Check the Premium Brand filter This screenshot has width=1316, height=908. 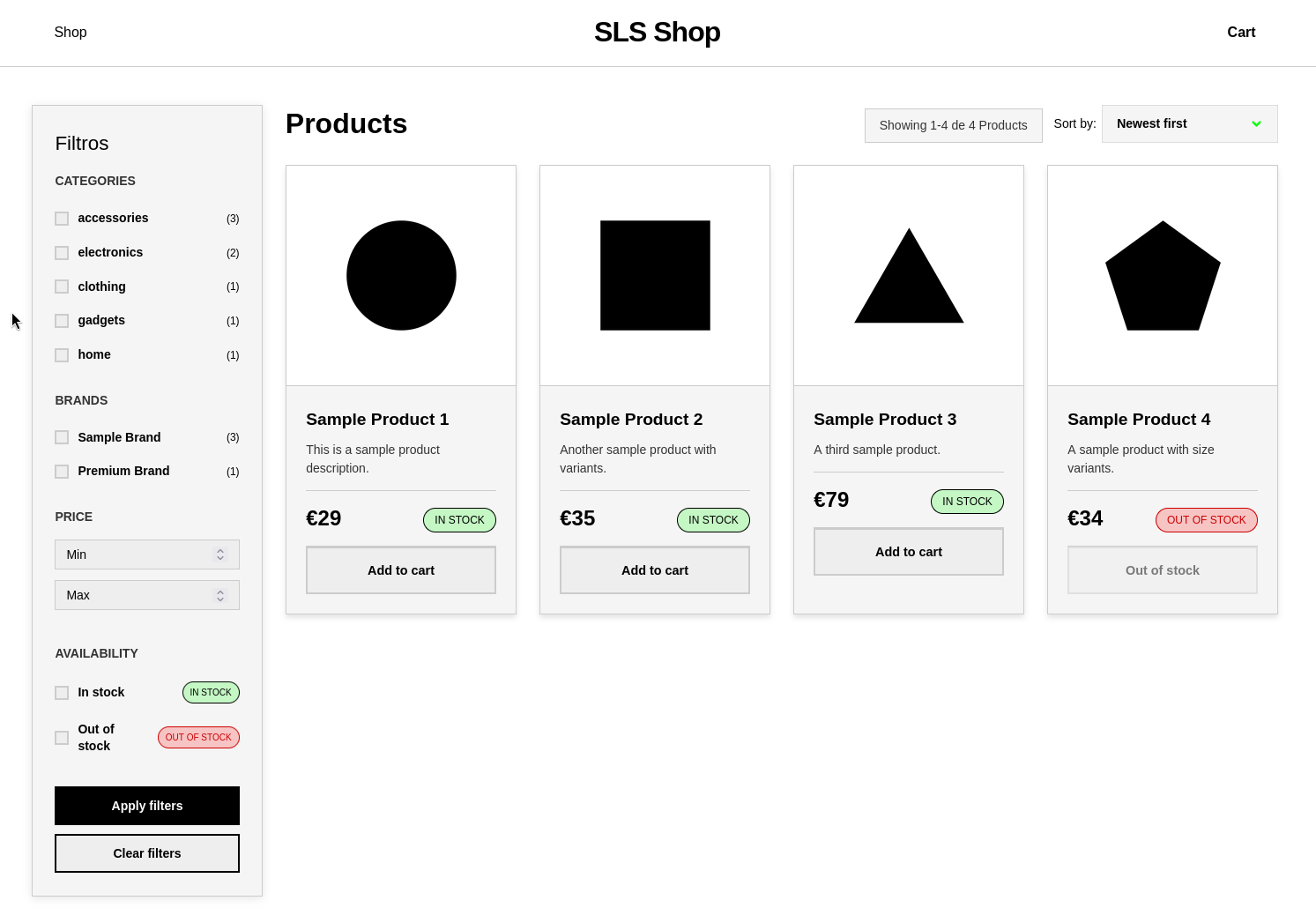(x=62, y=472)
